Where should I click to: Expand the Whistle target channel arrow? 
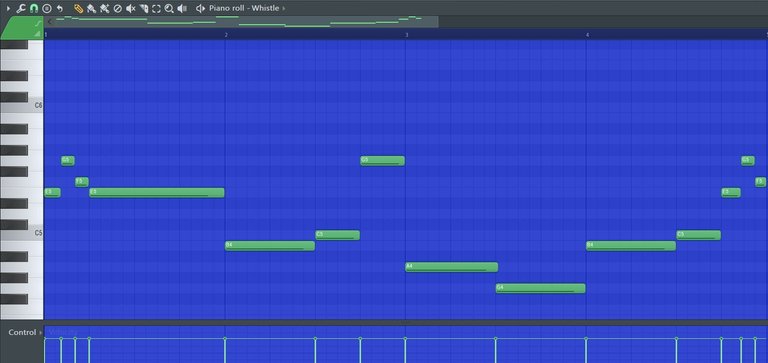[x=284, y=8]
